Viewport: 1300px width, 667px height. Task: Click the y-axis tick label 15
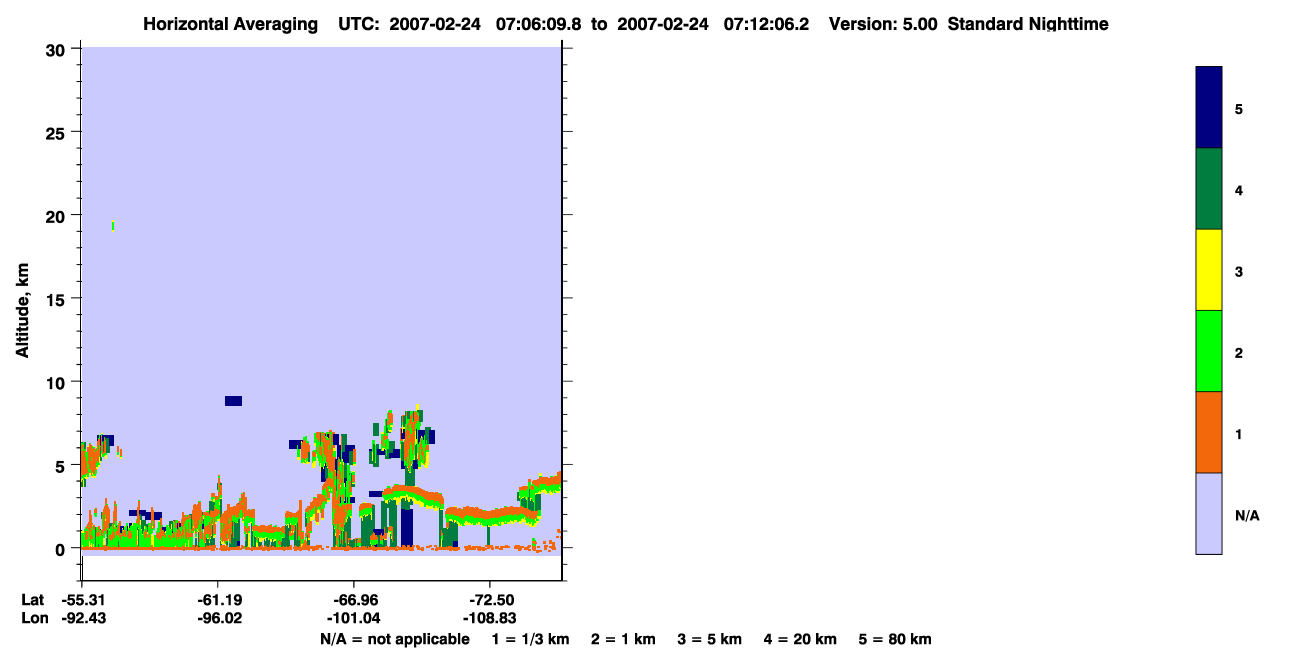(58, 299)
